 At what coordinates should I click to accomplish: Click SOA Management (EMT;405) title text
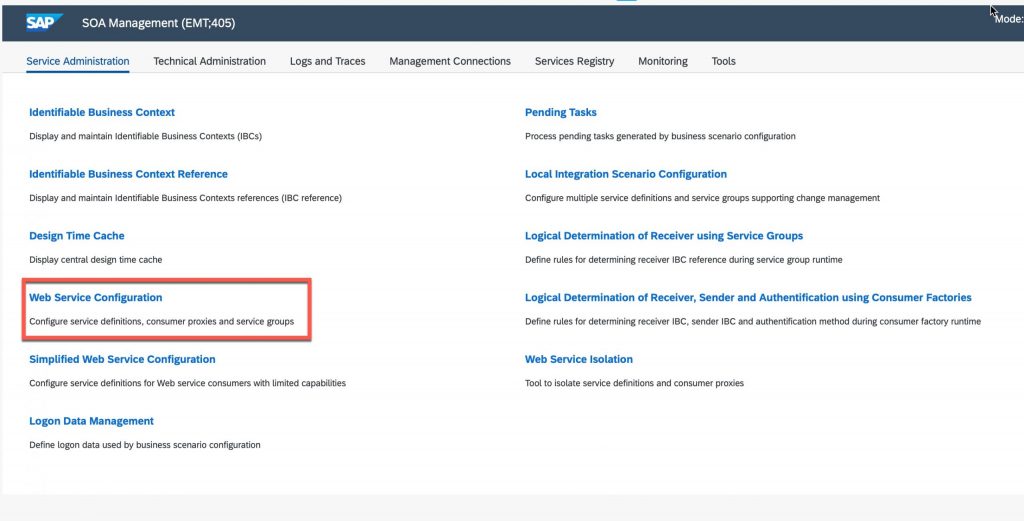pos(159,23)
